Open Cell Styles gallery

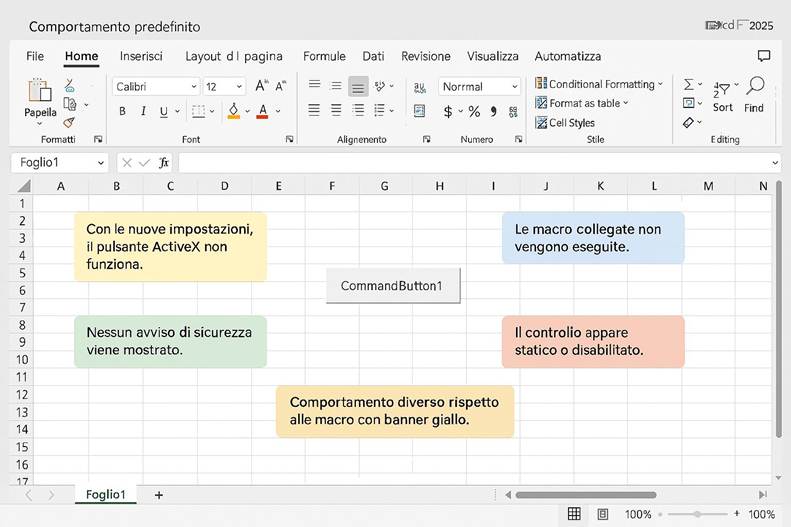565,123
